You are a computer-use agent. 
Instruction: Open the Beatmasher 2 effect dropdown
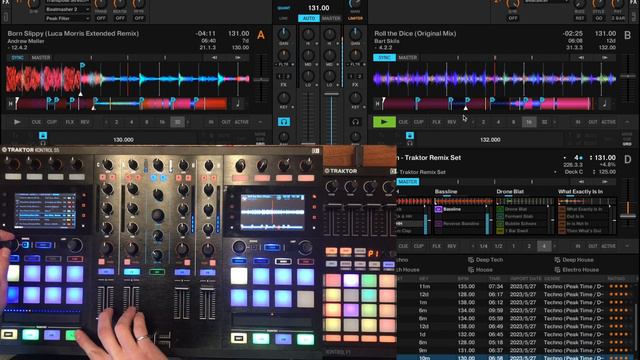click(x=67, y=9)
